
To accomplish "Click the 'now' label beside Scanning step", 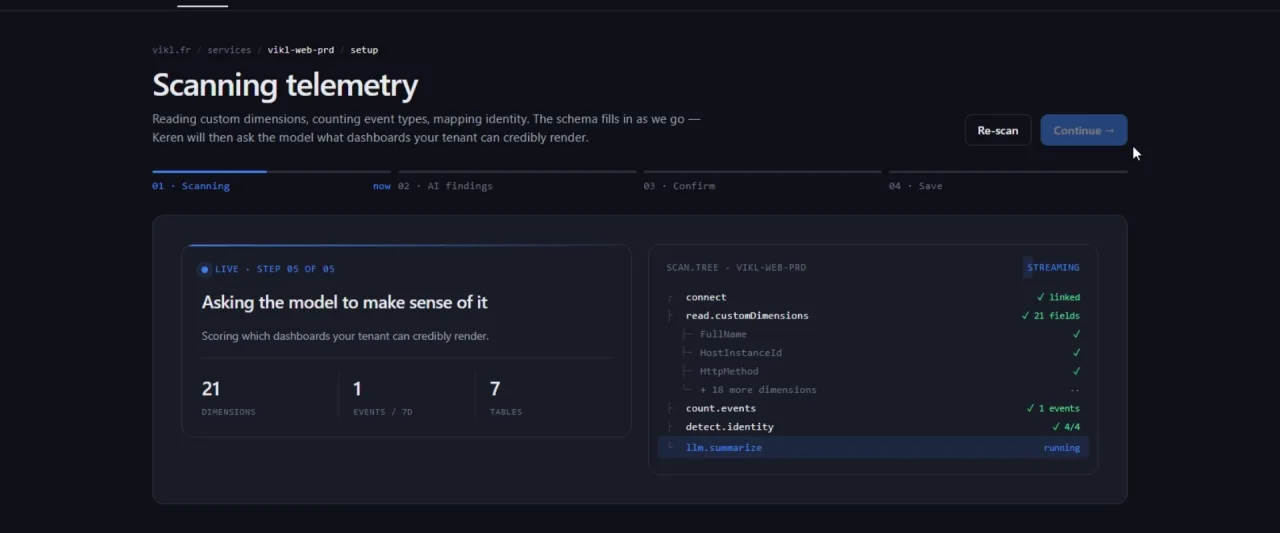I will coord(382,186).
